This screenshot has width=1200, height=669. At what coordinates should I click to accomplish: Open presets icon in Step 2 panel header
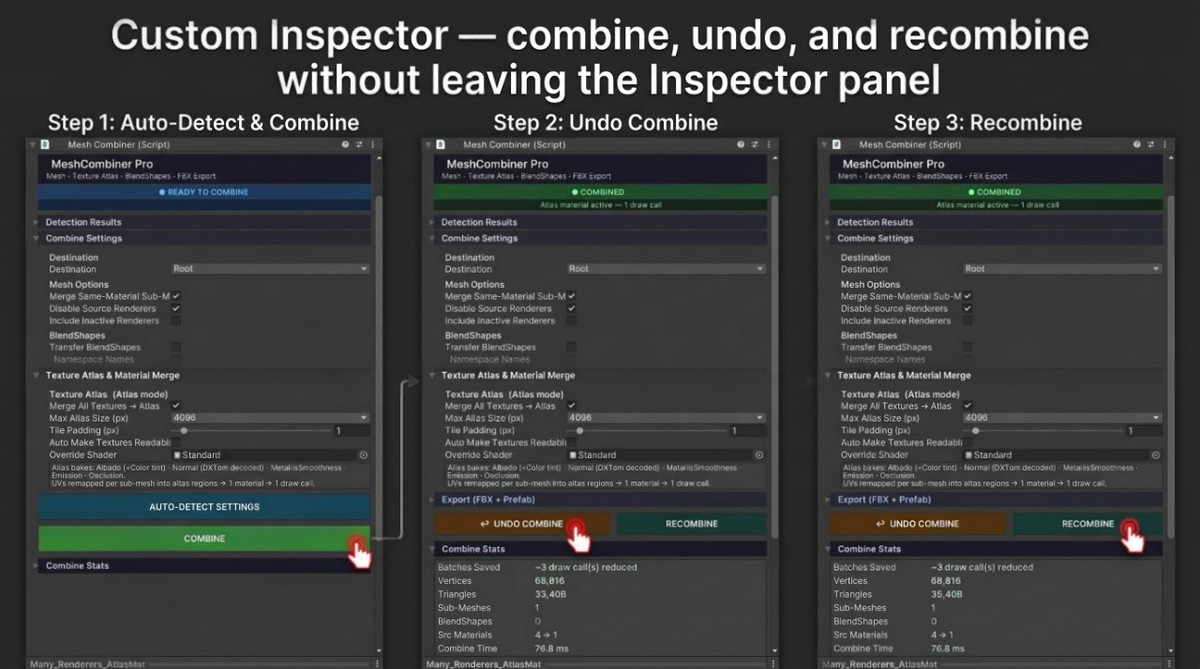[755, 145]
